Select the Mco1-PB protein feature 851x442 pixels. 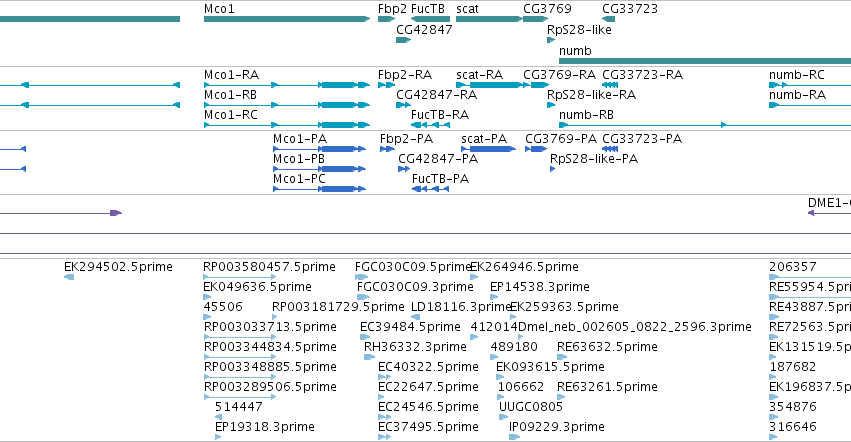point(320,169)
